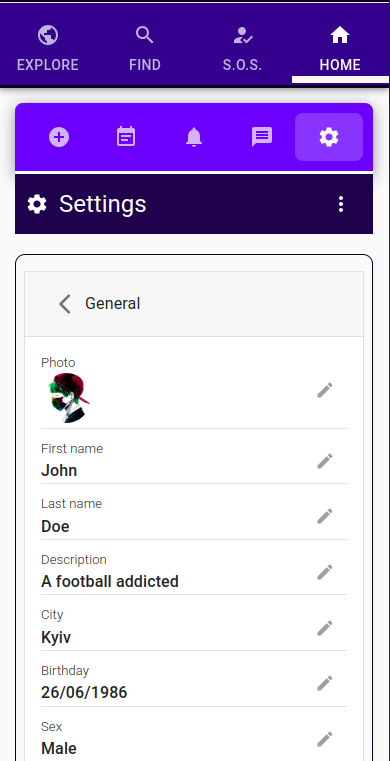Select the settings gear toolbar icon
390x761 pixels.
(x=329, y=137)
